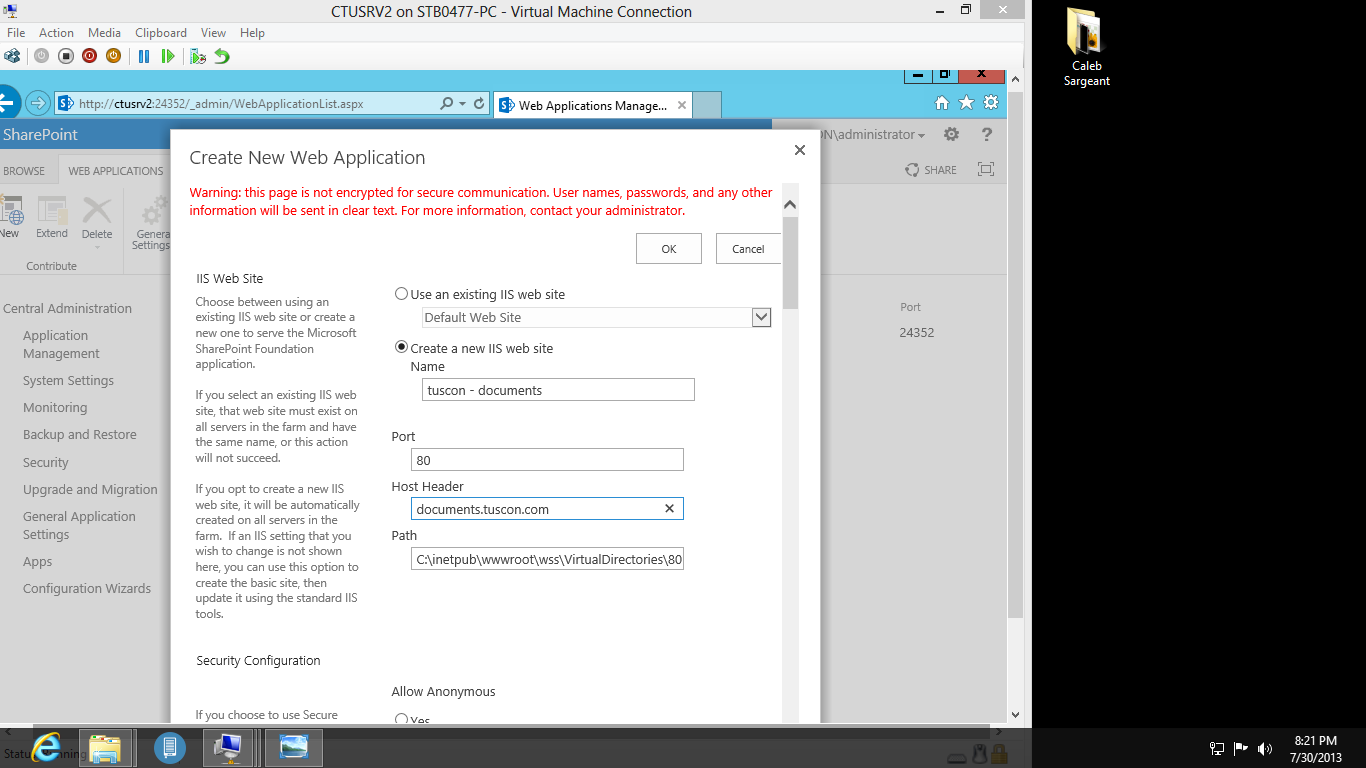
Task: Open Internet Explorer Tools gear
Action: pyautogui.click(x=991, y=103)
